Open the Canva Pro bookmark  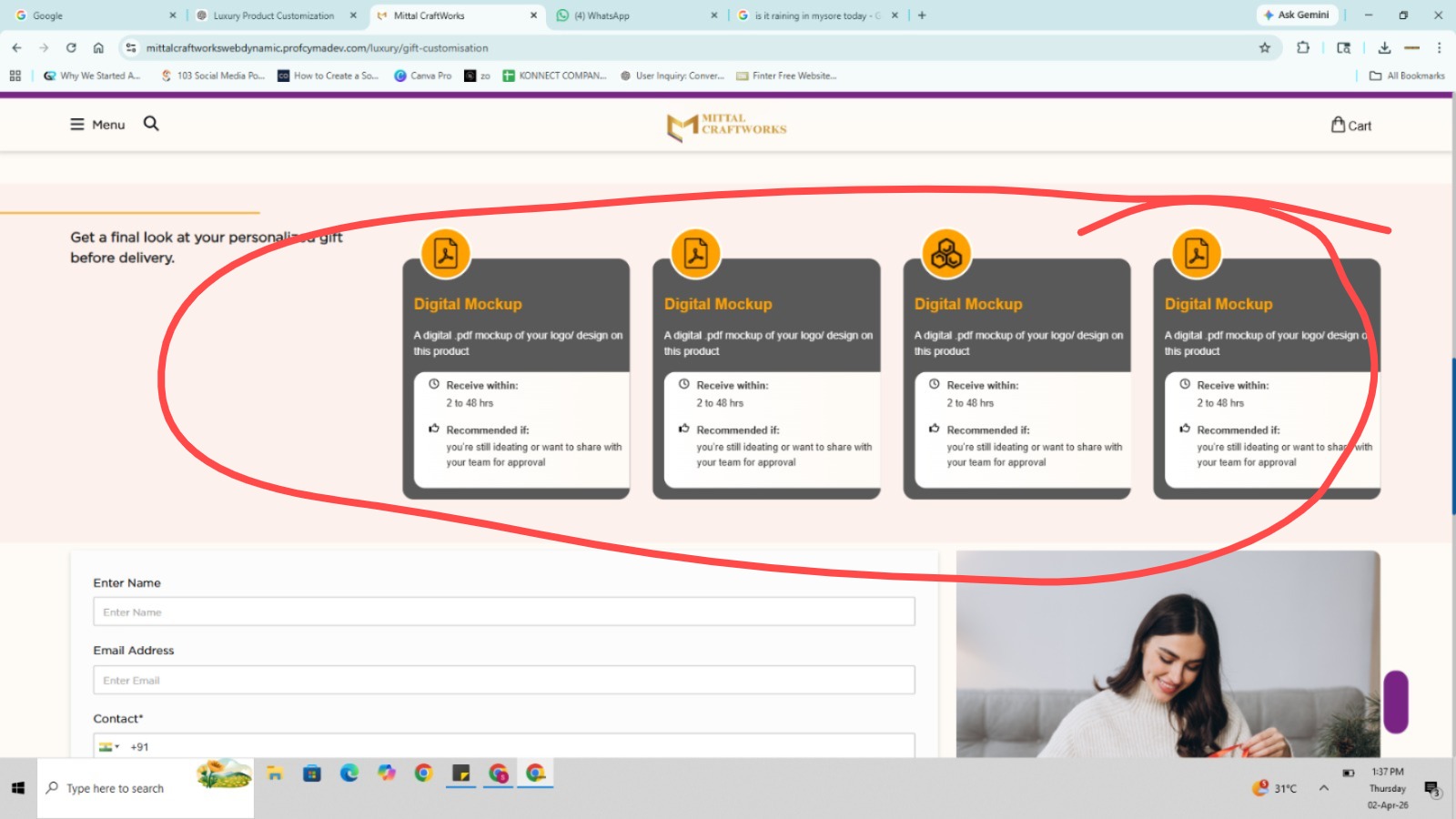[423, 76]
